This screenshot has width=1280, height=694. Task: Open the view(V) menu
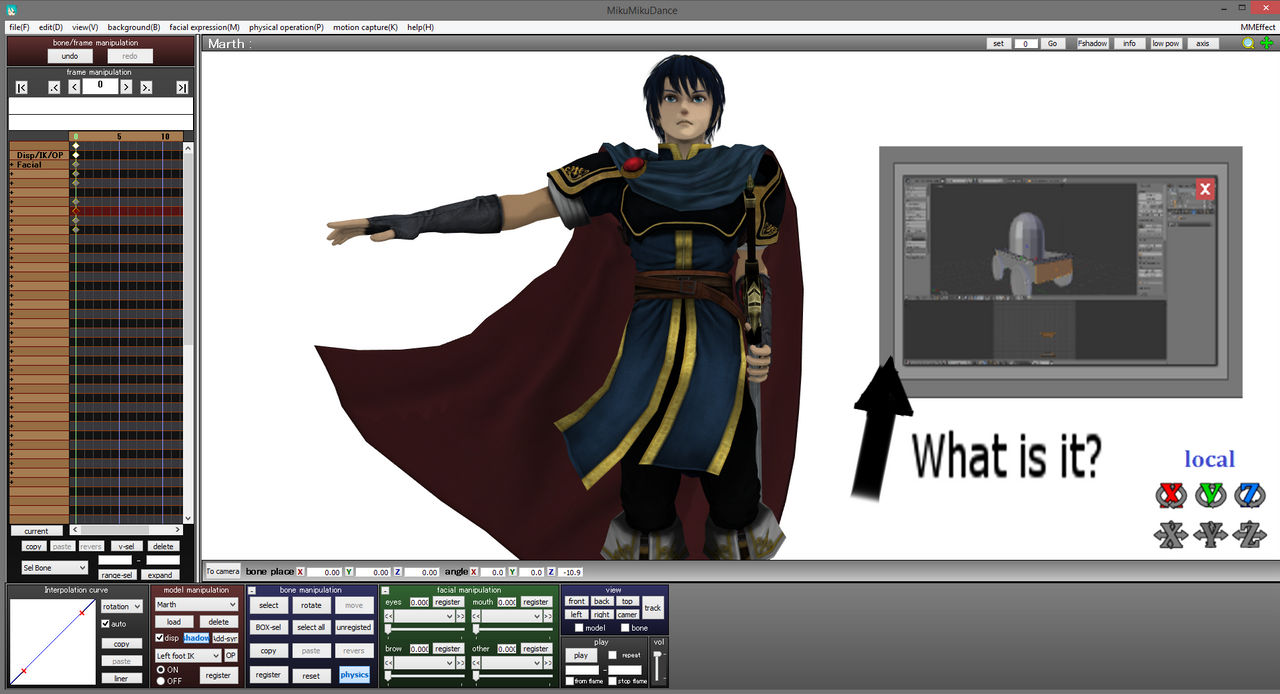click(85, 27)
